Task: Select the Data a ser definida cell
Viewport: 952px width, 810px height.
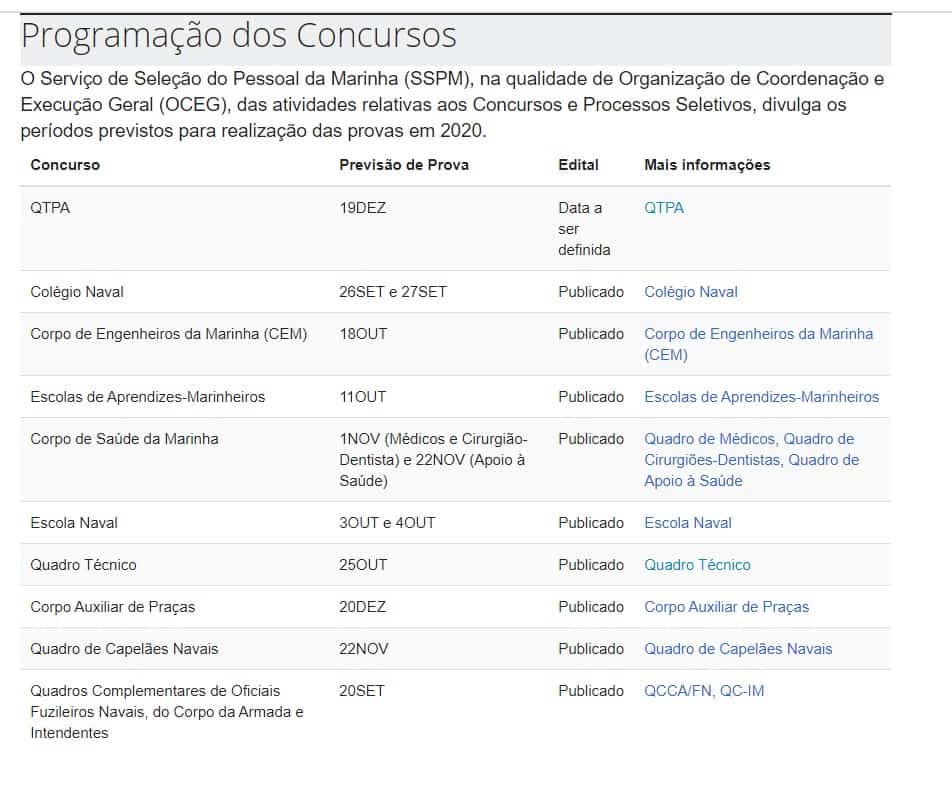Action: click(584, 229)
